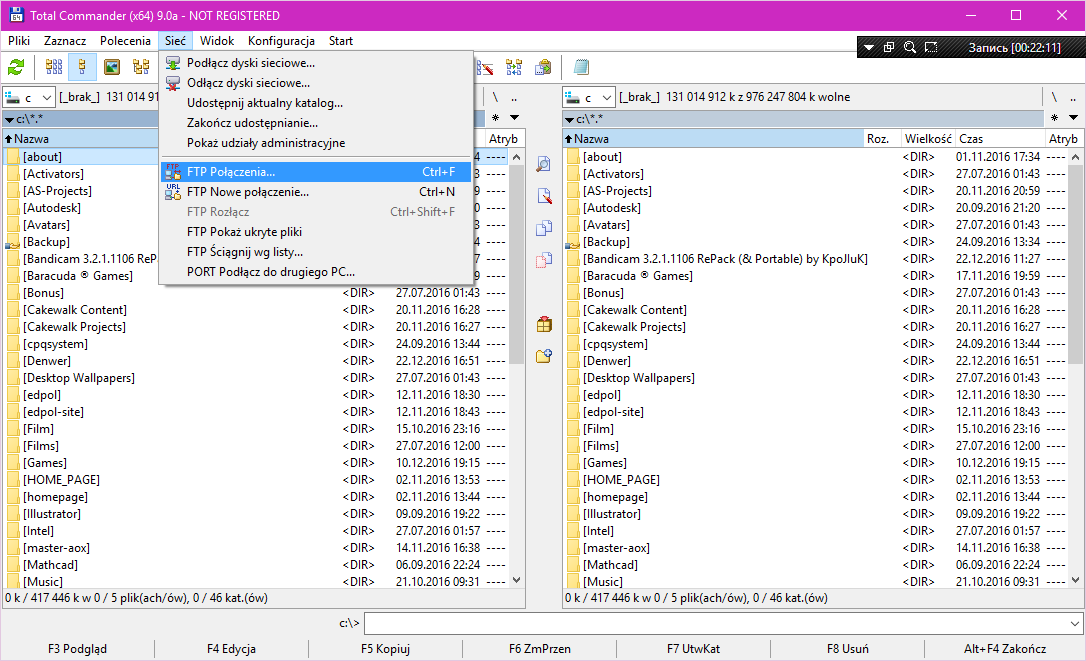Open multi-rename tool with red pencil
This screenshot has height=661, width=1086.
(485, 67)
